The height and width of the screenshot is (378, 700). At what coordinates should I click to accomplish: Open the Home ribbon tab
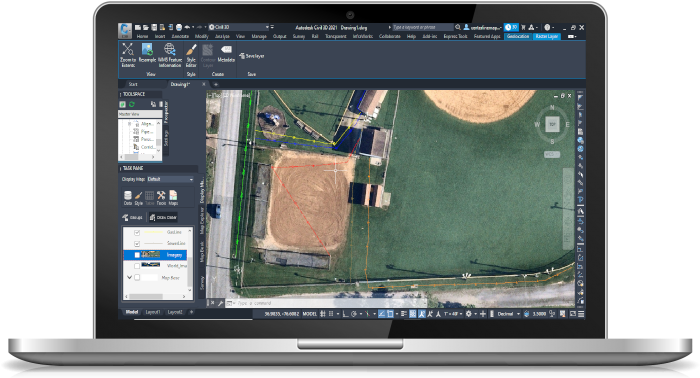pyautogui.click(x=142, y=36)
